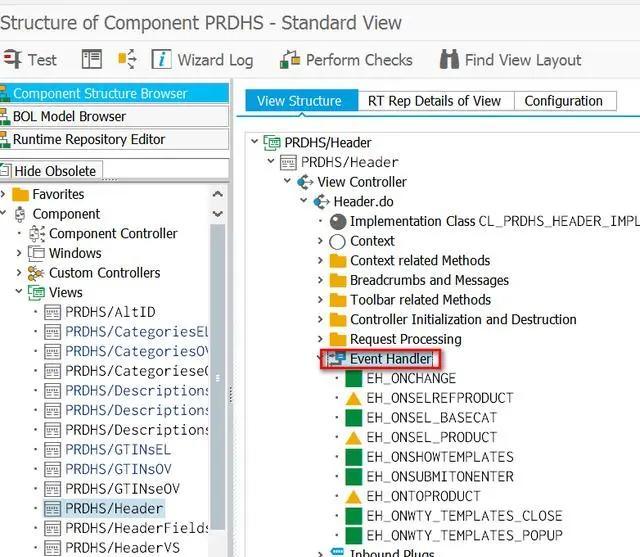Image resolution: width=640 pixels, height=557 pixels.
Task: Collapse the View Controller node
Action: tap(287, 181)
